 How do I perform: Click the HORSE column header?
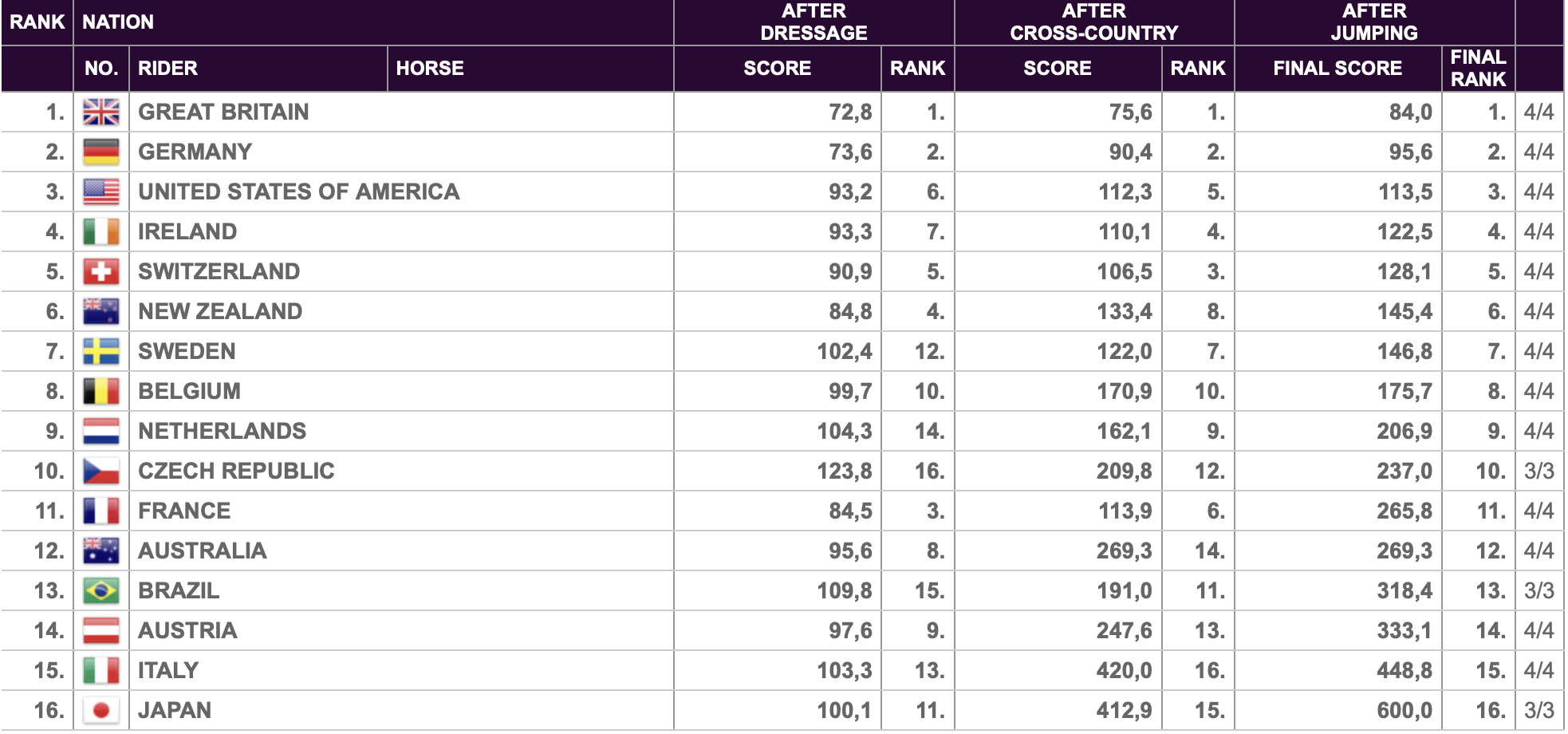coord(430,69)
